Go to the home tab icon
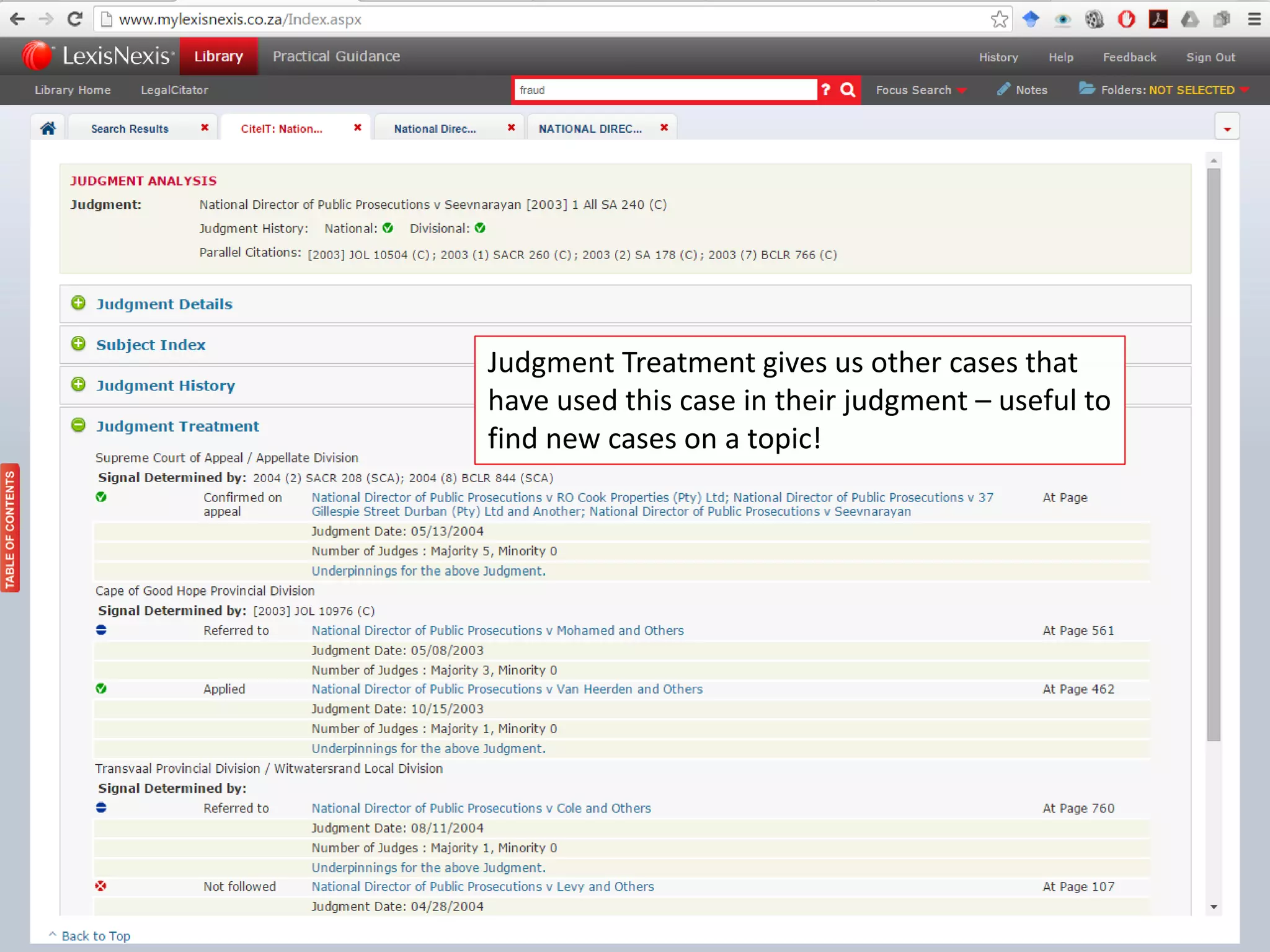The image size is (1270, 952). point(48,128)
